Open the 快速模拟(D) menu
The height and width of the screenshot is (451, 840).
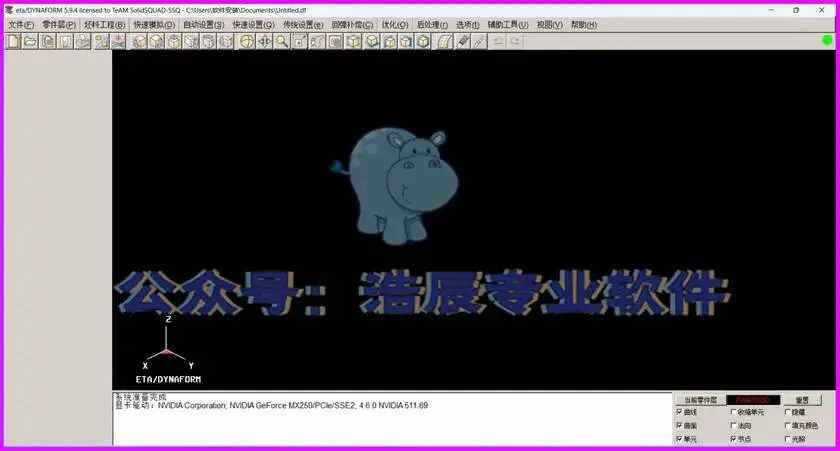154,25
